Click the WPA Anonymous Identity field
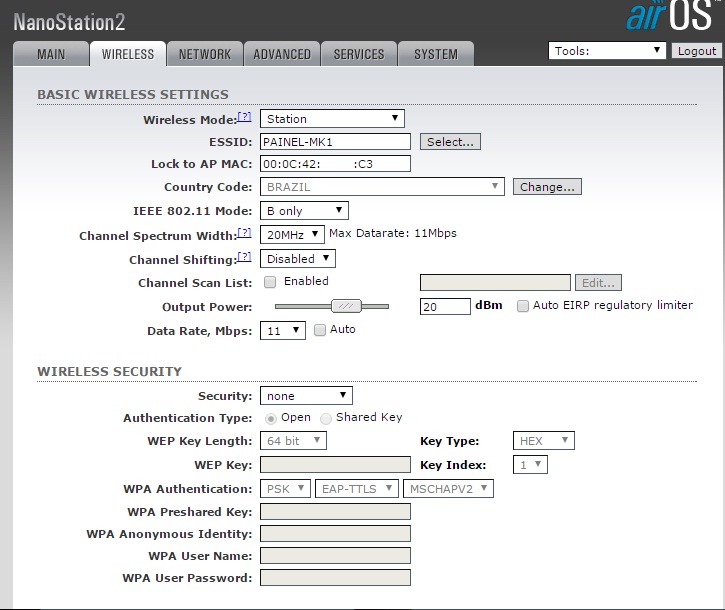Screen dimensions: 725x610 click(x=335, y=533)
